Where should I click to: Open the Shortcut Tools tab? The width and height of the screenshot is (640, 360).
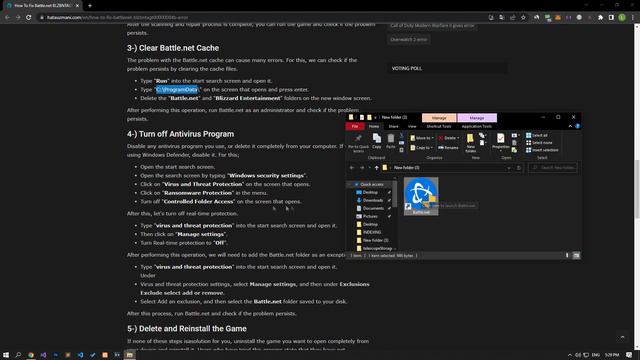pos(439,126)
